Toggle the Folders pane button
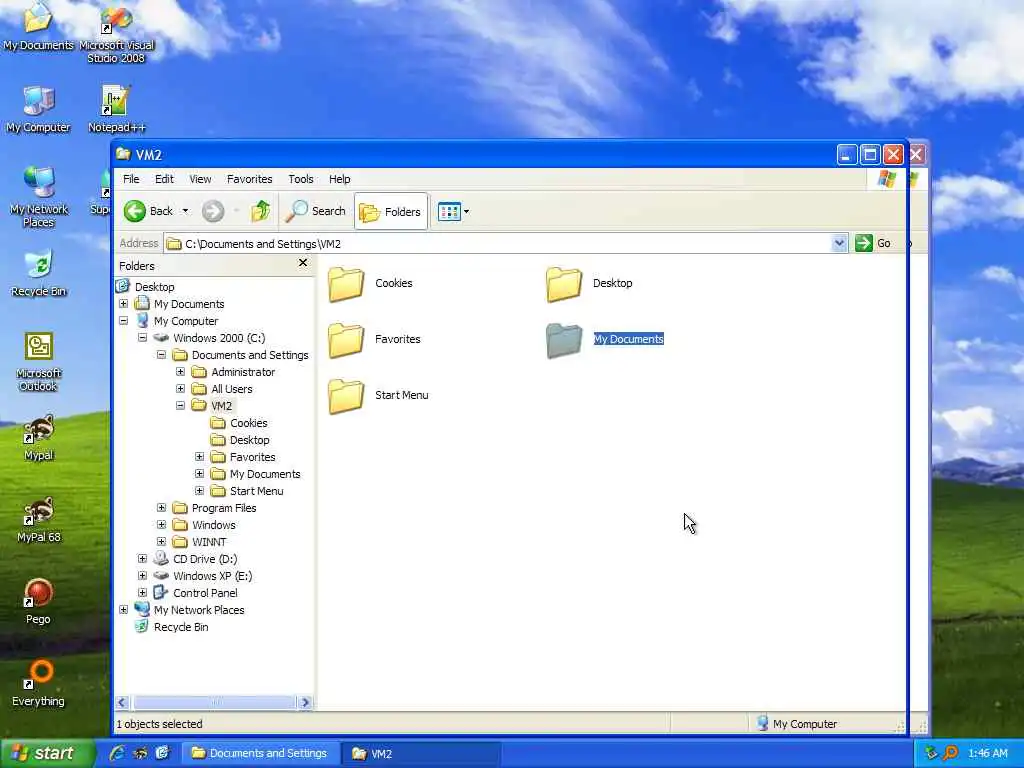 pyautogui.click(x=391, y=212)
